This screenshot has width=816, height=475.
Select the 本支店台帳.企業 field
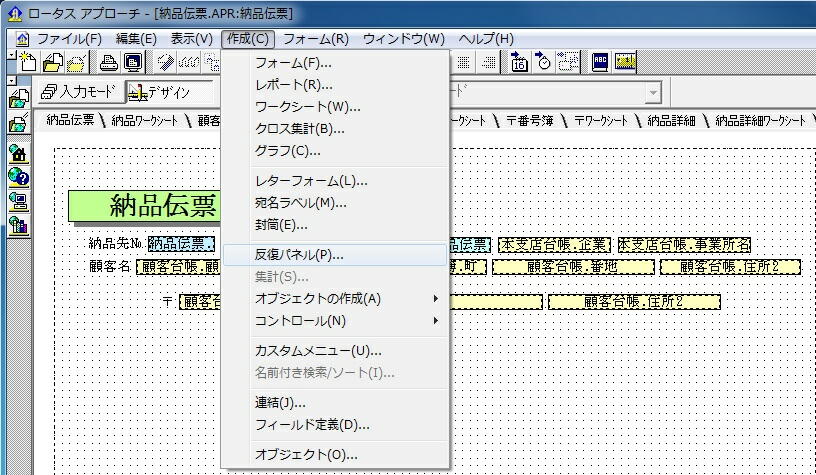(554, 245)
